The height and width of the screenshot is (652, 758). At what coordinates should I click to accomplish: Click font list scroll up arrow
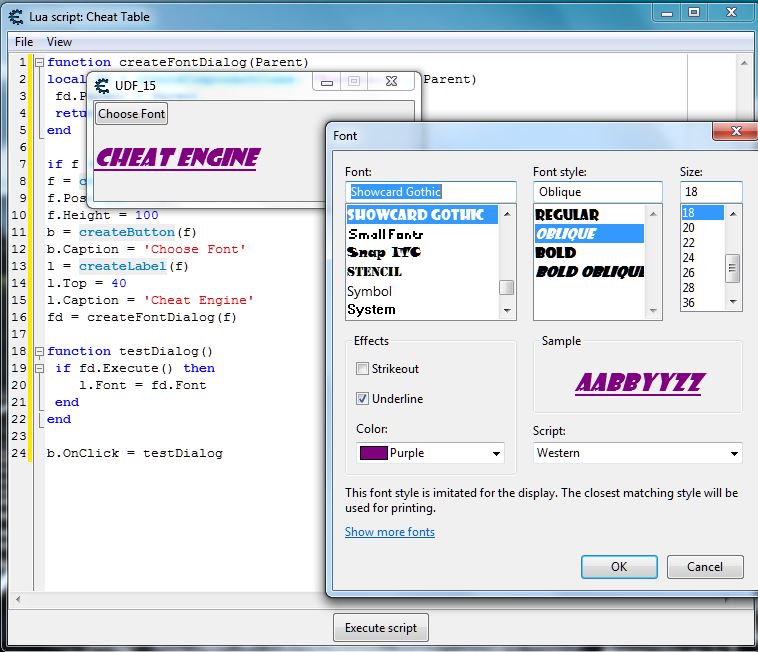tap(507, 214)
